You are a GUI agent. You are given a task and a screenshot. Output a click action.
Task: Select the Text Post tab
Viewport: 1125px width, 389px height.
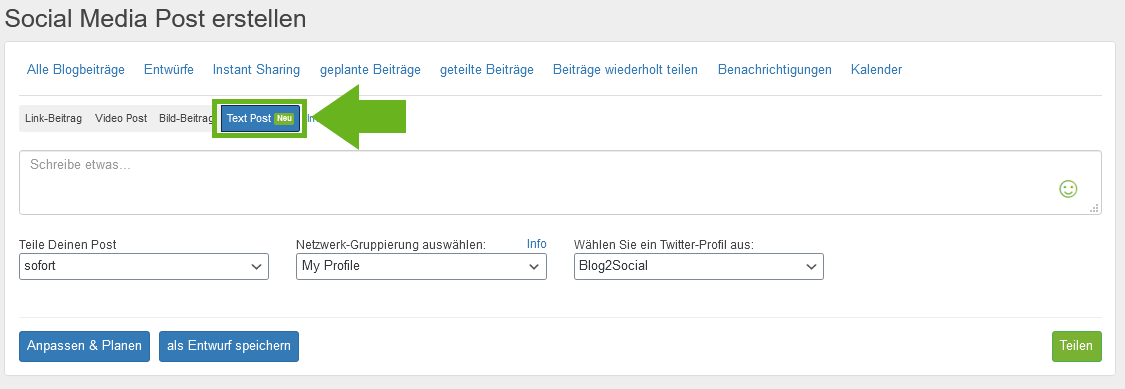point(260,118)
